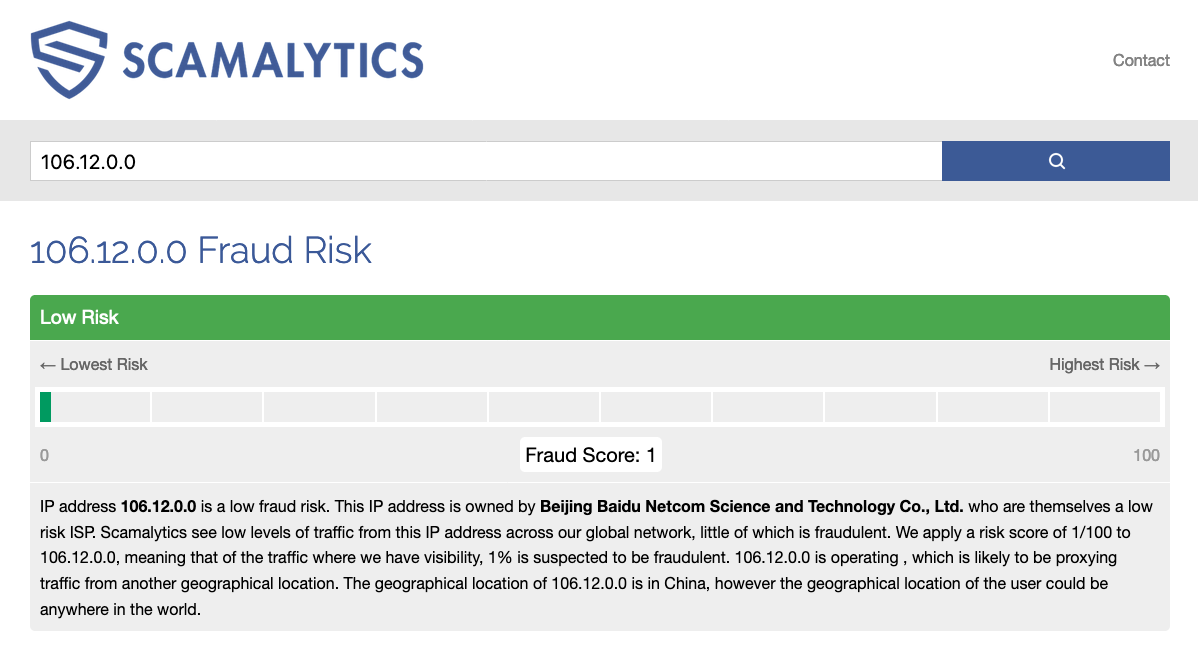Click the green Low Risk banner
This screenshot has height=647, width=1198.
tap(599, 318)
